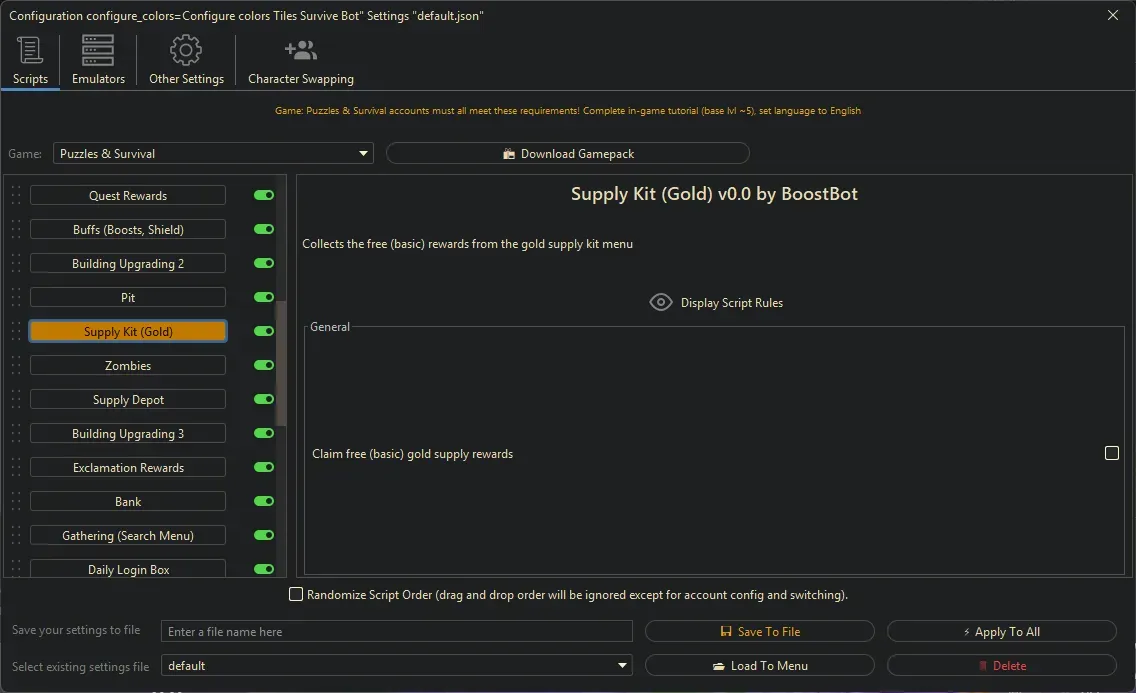Image resolution: width=1136 pixels, height=693 pixels.
Task: Click the Download Gamepack button
Action: pyautogui.click(x=567, y=153)
